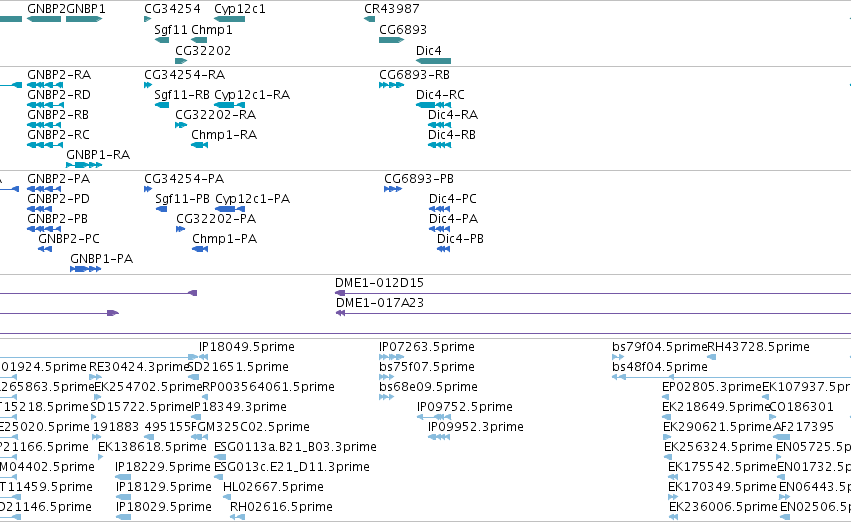
Task: Click protein GNBP2-PB
Action: 58,219
